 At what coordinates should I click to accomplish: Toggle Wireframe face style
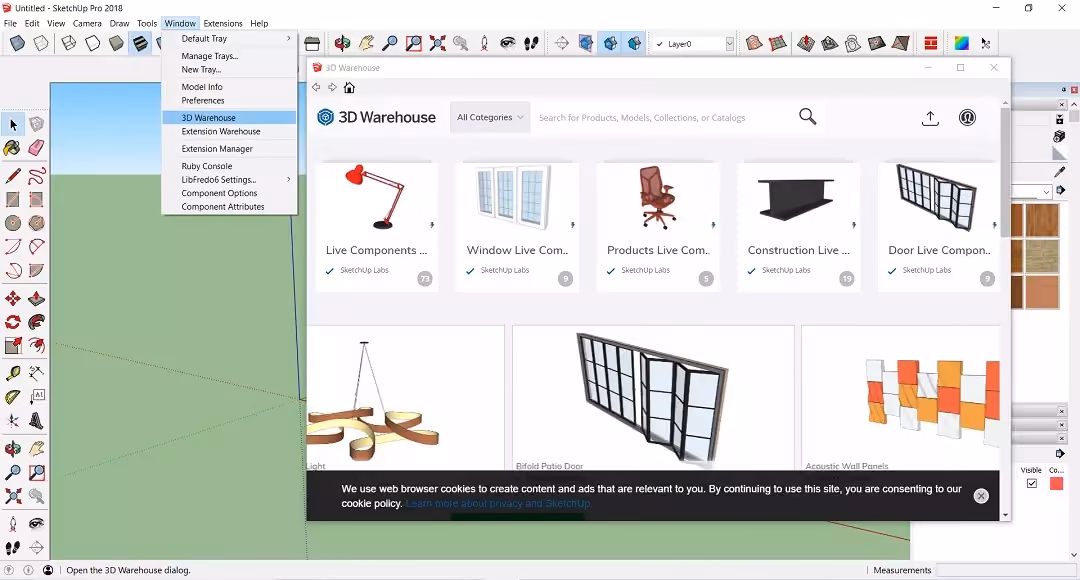(x=69, y=43)
